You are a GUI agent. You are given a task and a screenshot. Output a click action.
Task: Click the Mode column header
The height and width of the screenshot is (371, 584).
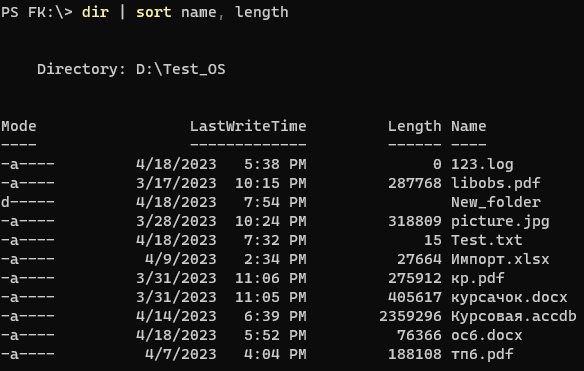[19, 126]
